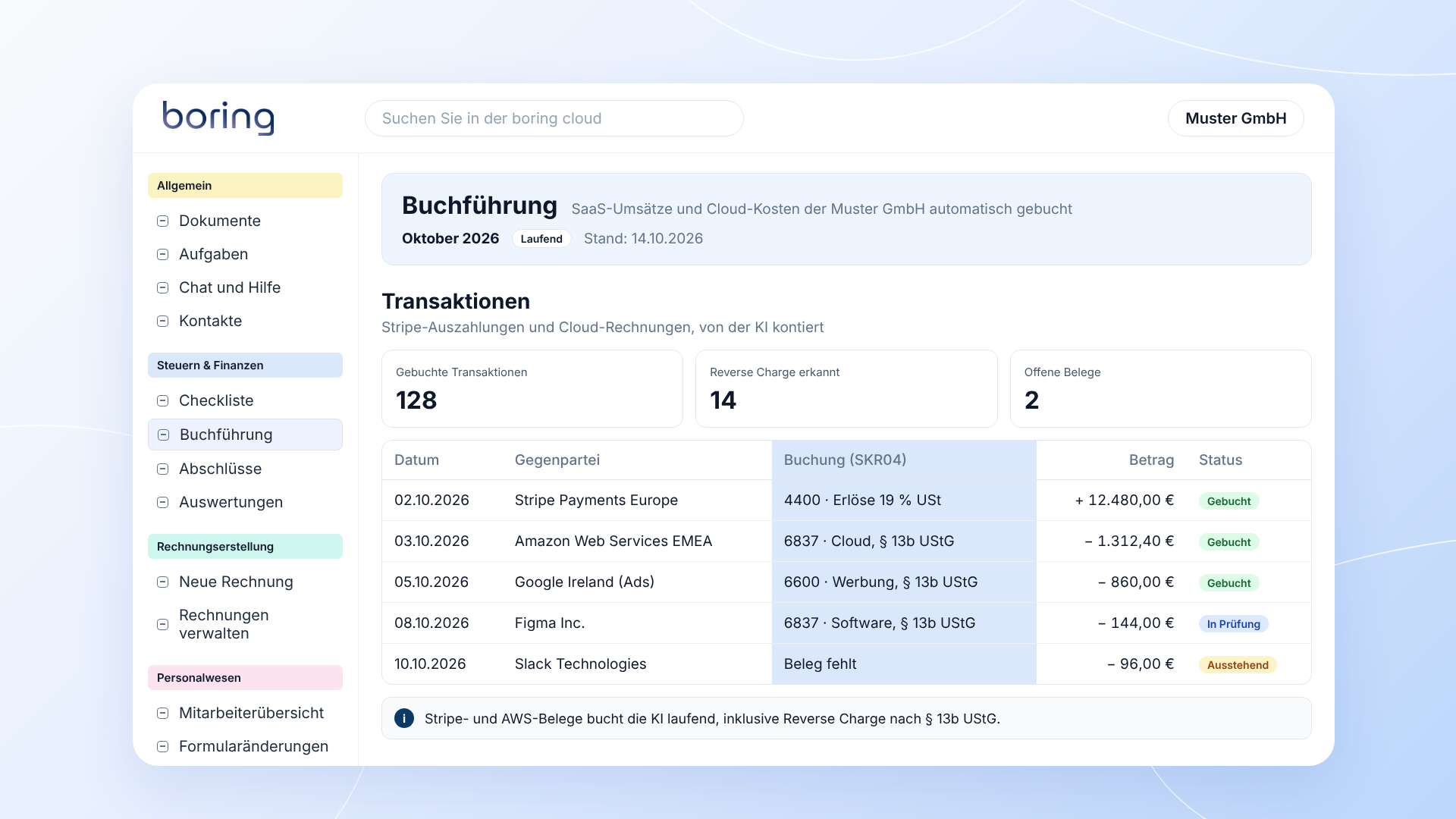
Task: Open Kontakte page
Action: (x=245, y=321)
